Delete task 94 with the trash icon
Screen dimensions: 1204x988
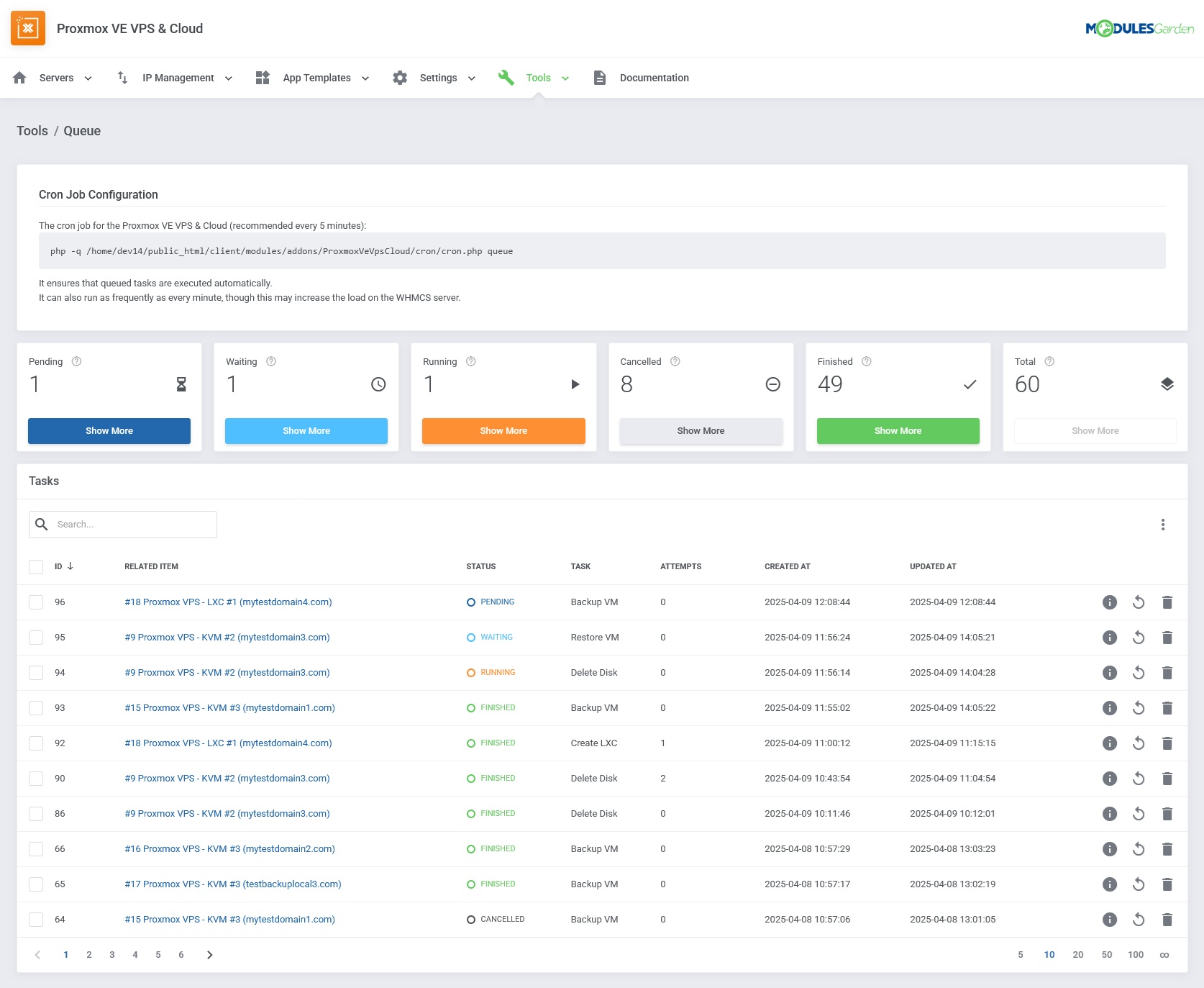[x=1167, y=672]
